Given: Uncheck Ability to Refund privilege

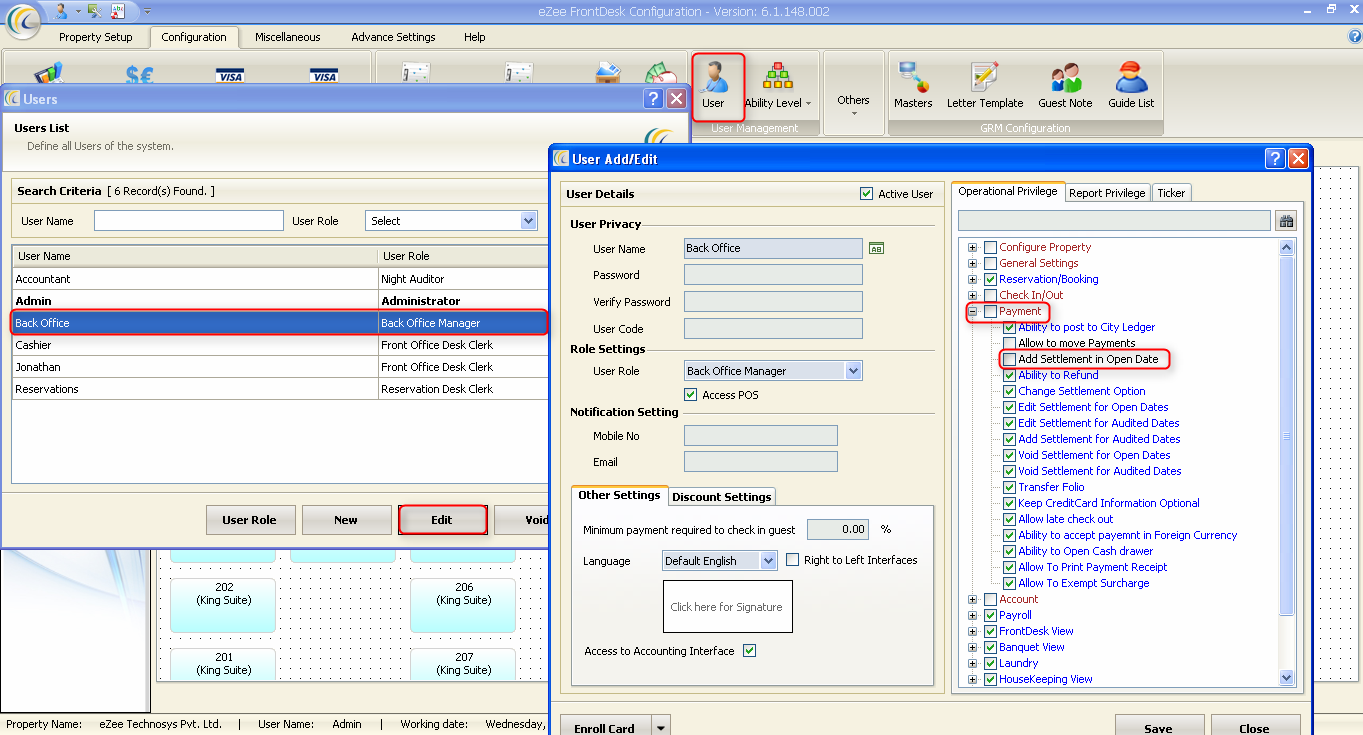Looking at the screenshot, I should (x=1010, y=375).
